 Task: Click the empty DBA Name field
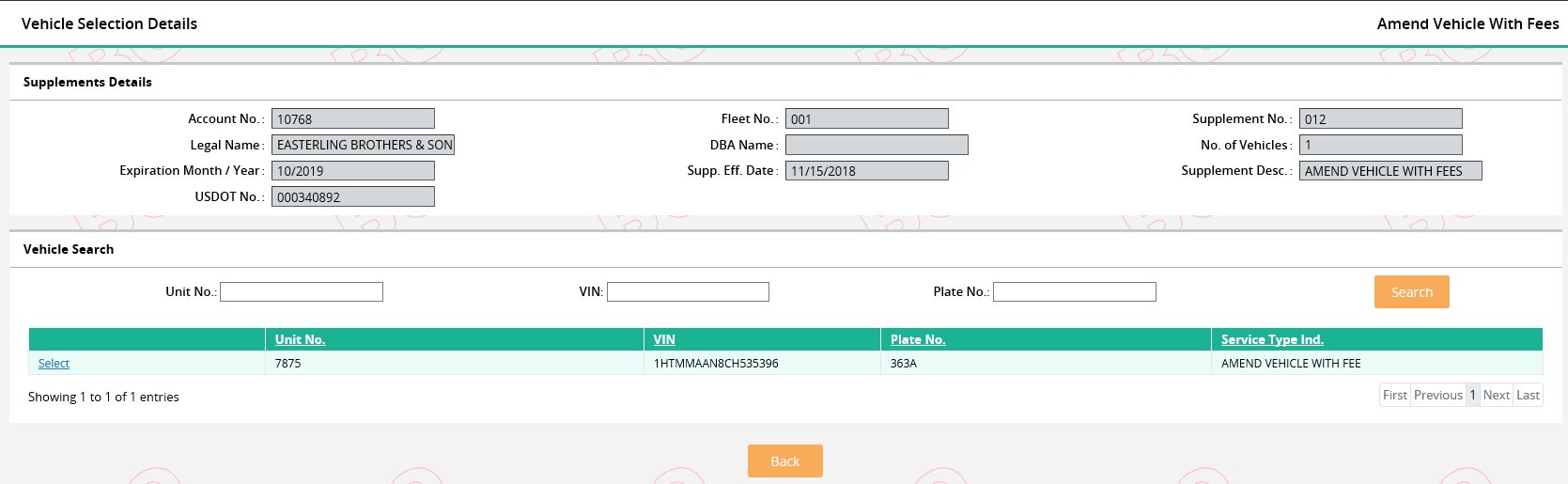coord(877,145)
